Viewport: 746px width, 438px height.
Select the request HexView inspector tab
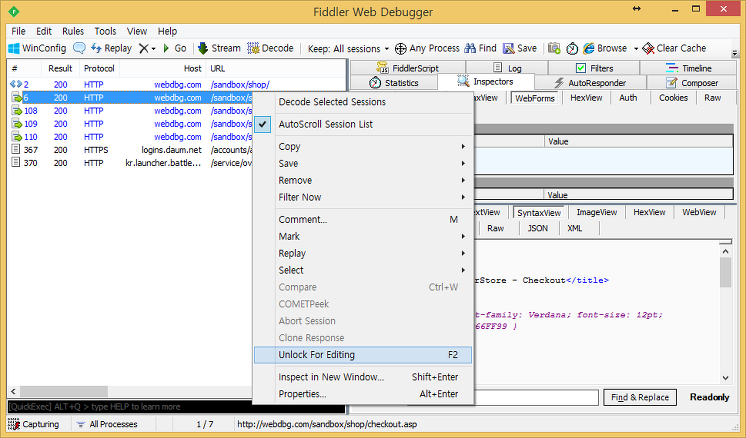(586, 97)
